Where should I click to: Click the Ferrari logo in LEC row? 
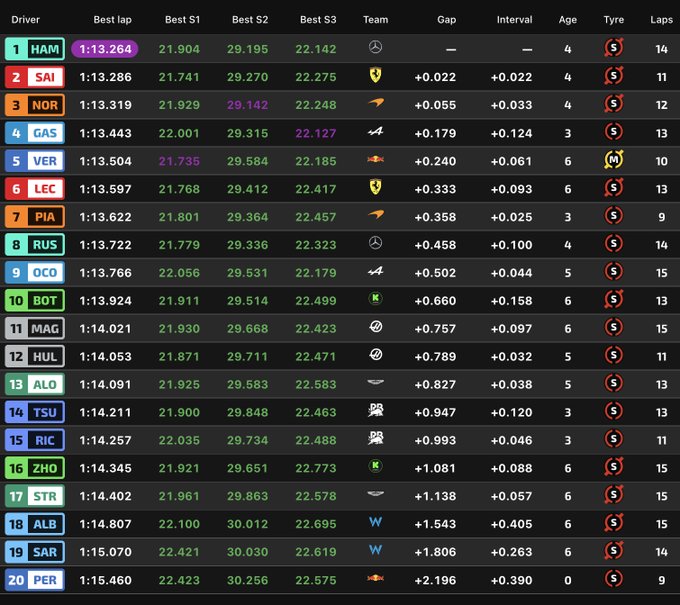click(x=376, y=187)
